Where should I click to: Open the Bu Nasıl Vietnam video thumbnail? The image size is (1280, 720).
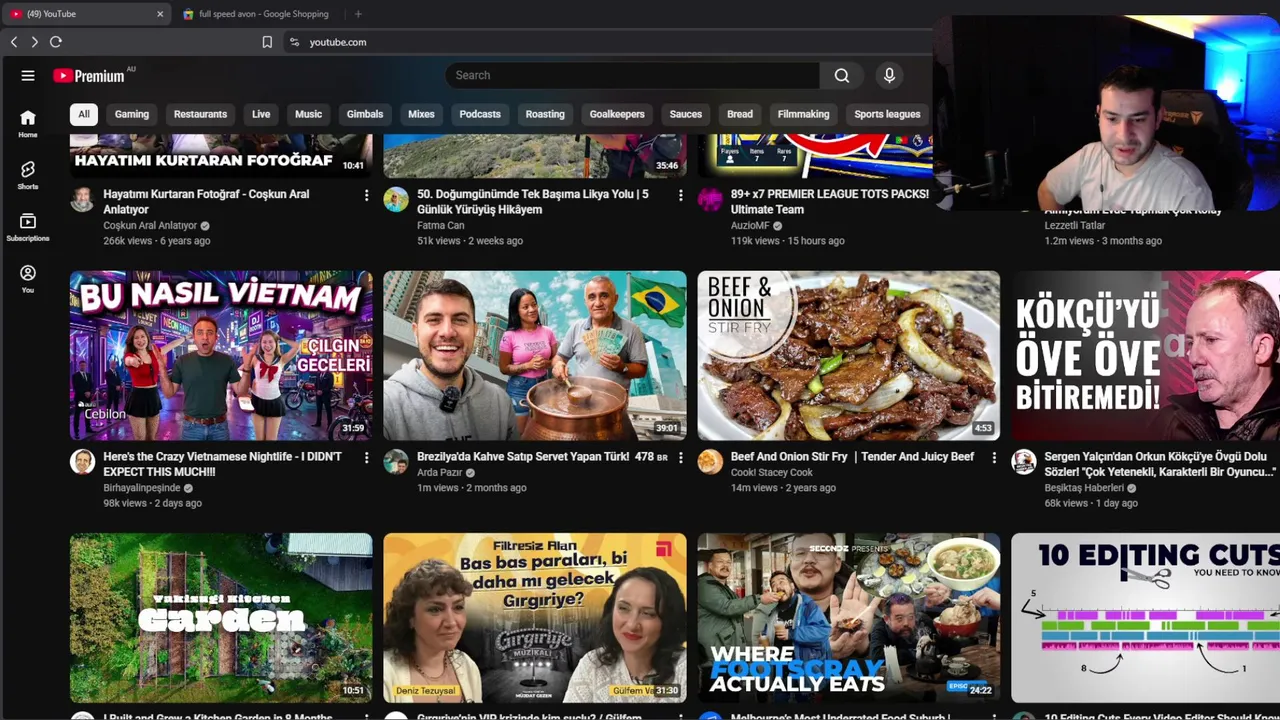click(221, 356)
